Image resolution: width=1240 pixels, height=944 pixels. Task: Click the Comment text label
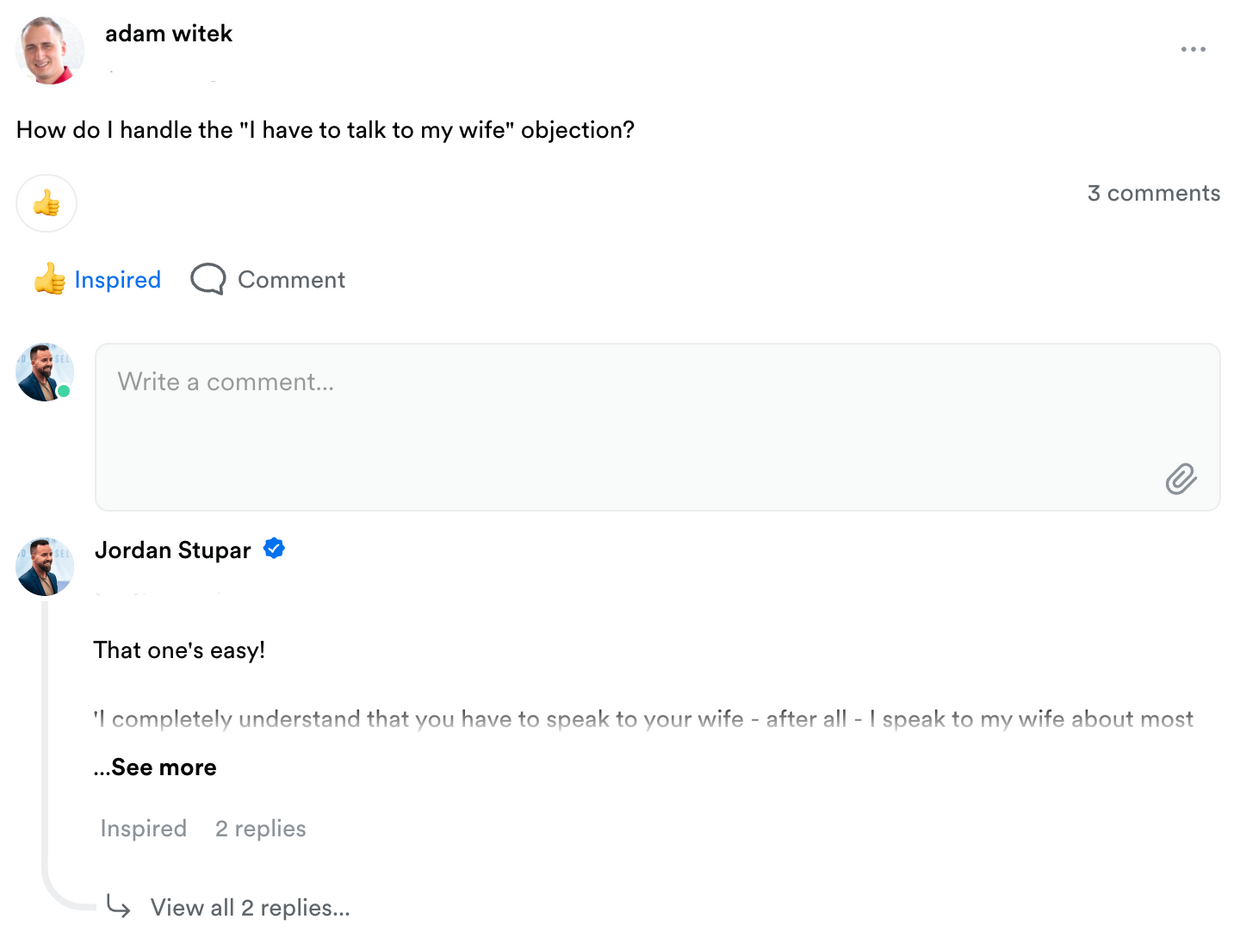(291, 280)
